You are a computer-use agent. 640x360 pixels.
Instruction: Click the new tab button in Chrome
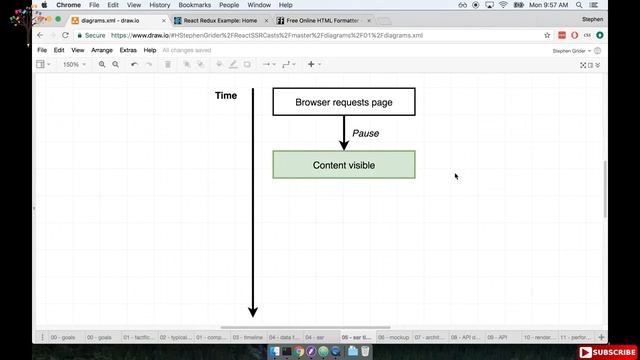[384, 20]
